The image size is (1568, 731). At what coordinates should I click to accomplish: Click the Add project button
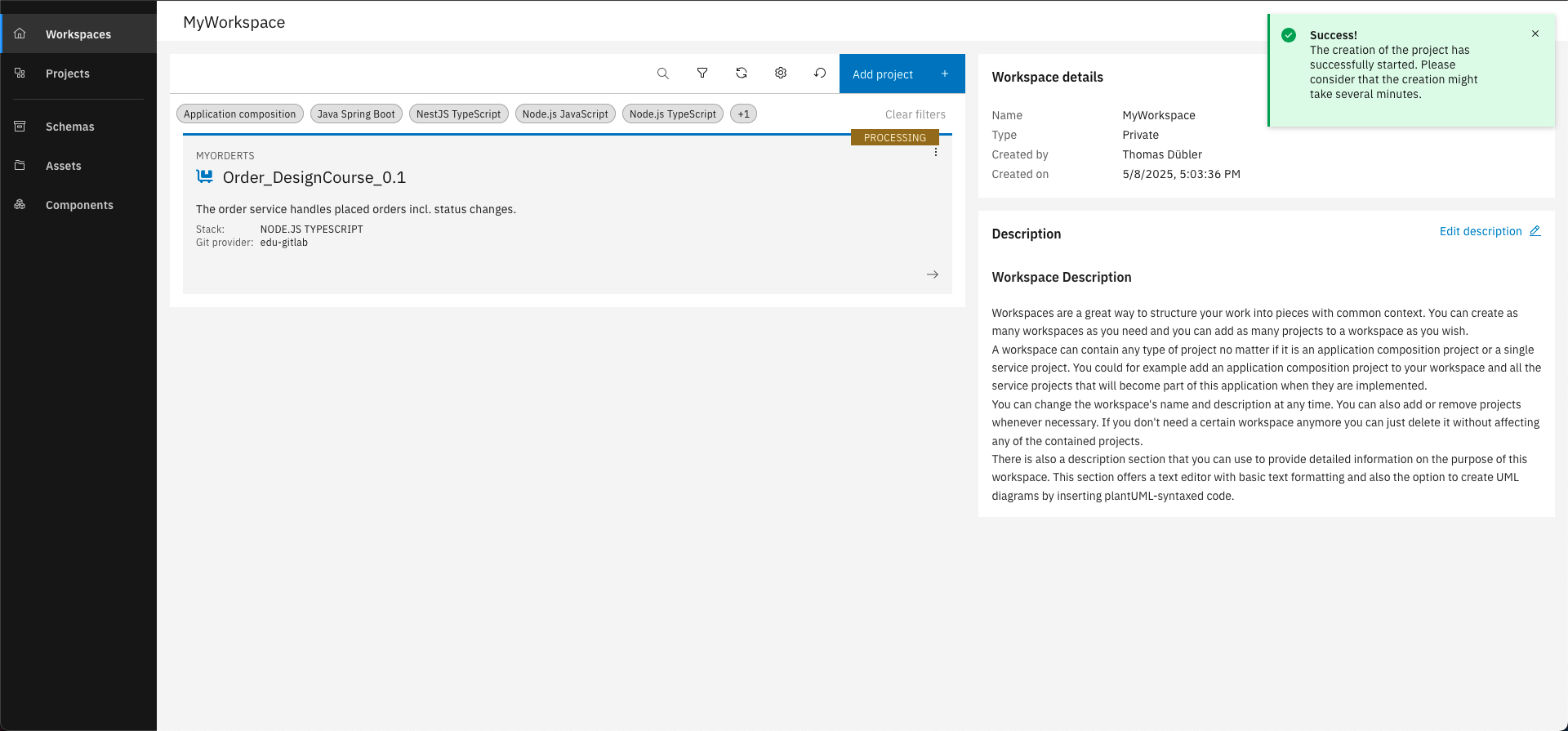click(x=902, y=74)
